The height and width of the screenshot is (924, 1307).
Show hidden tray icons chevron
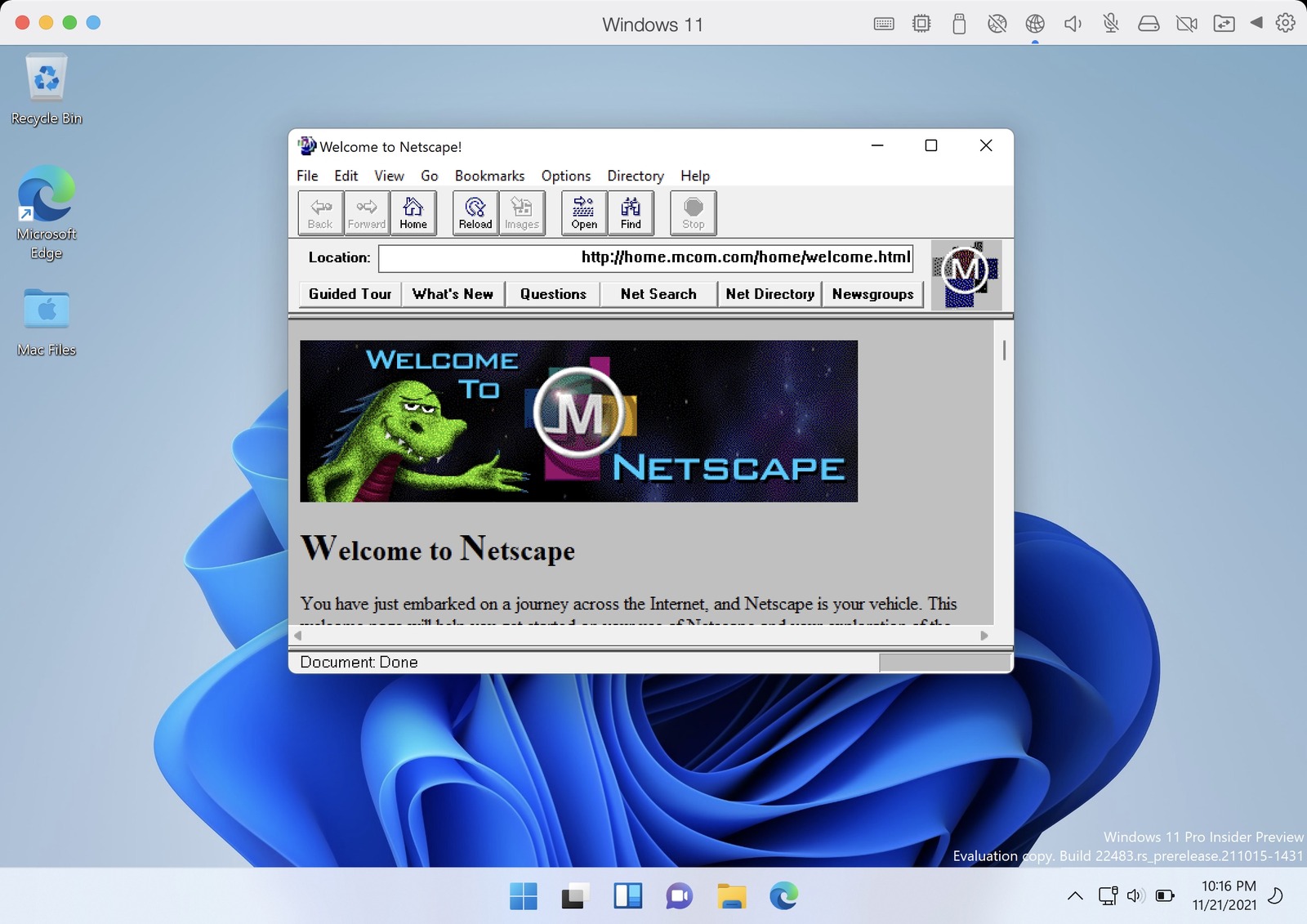pyautogui.click(x=1075, y=896)
